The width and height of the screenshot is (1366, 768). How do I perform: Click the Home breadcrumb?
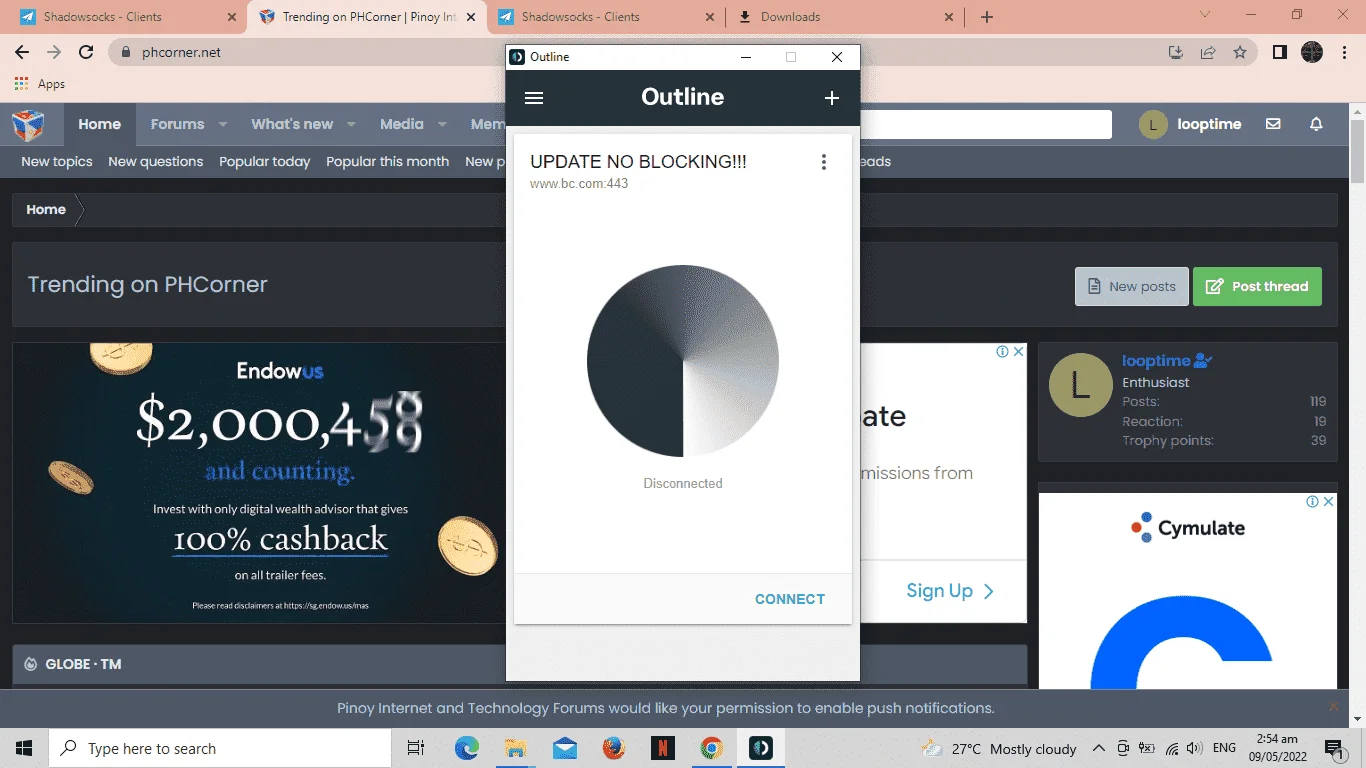coord(46,210)
